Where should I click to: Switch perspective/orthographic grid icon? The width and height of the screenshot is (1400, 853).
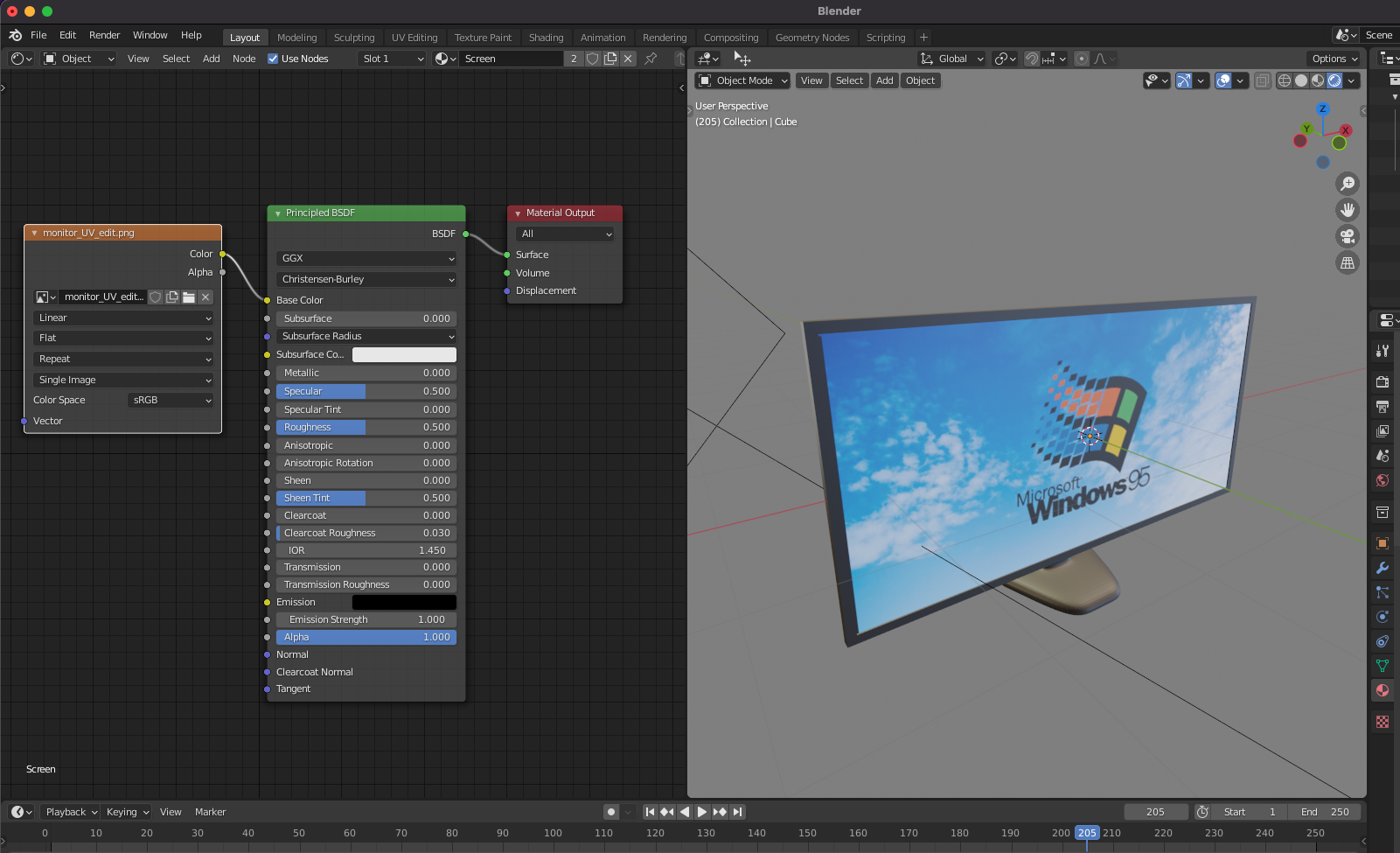tap(1348, 262)
